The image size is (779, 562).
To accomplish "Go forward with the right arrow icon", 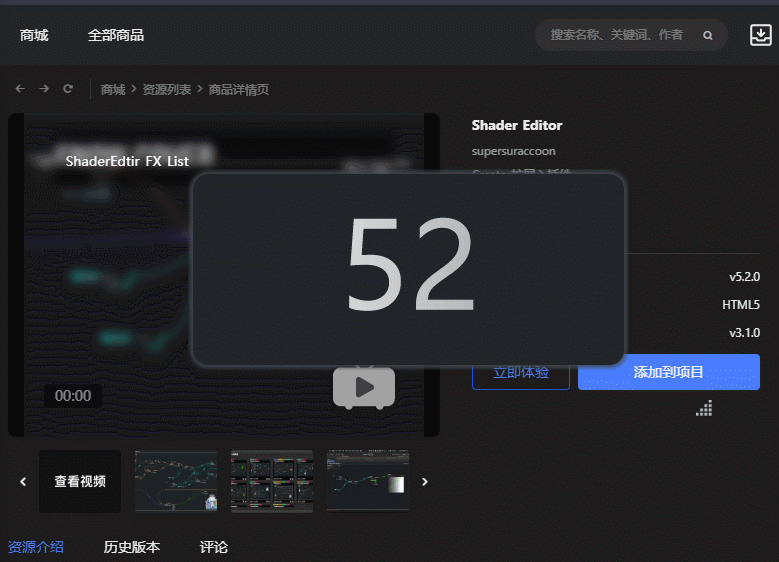I will [44, 88].
